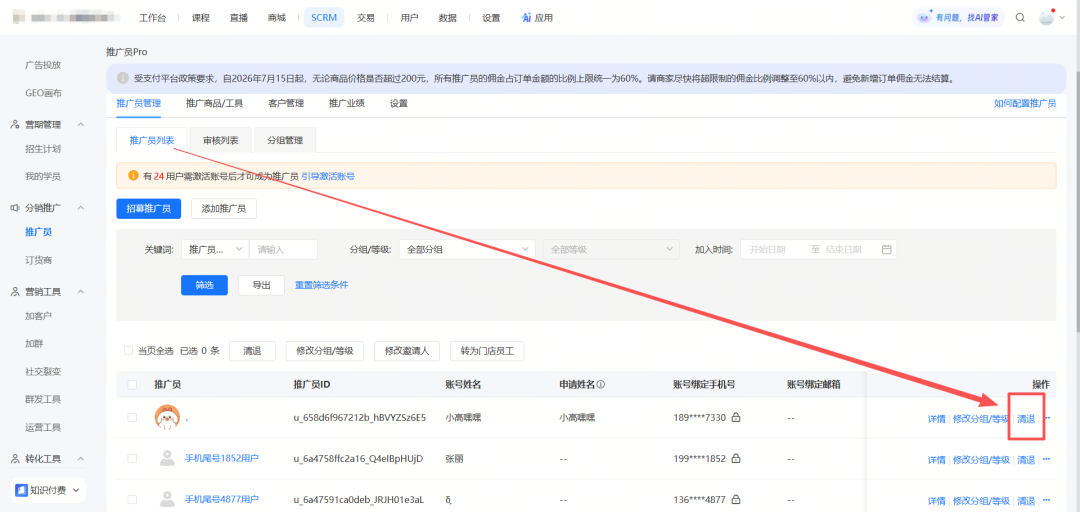Open the 全部分组 dropdown
Screen dimensions: 1080x512
point(467,249)
